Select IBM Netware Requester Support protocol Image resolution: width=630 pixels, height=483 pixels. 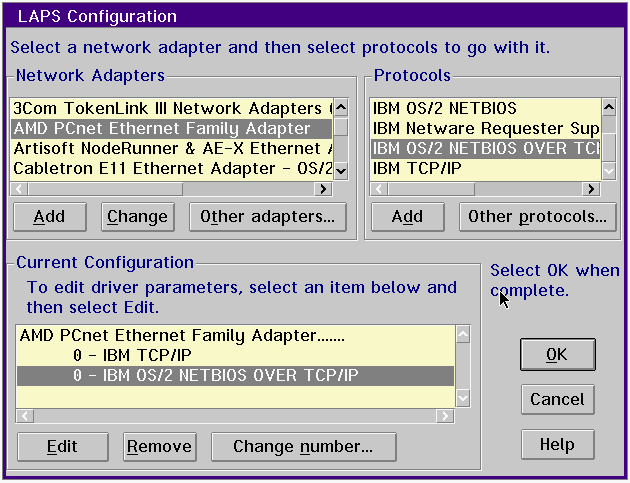[x=485, y=129]
